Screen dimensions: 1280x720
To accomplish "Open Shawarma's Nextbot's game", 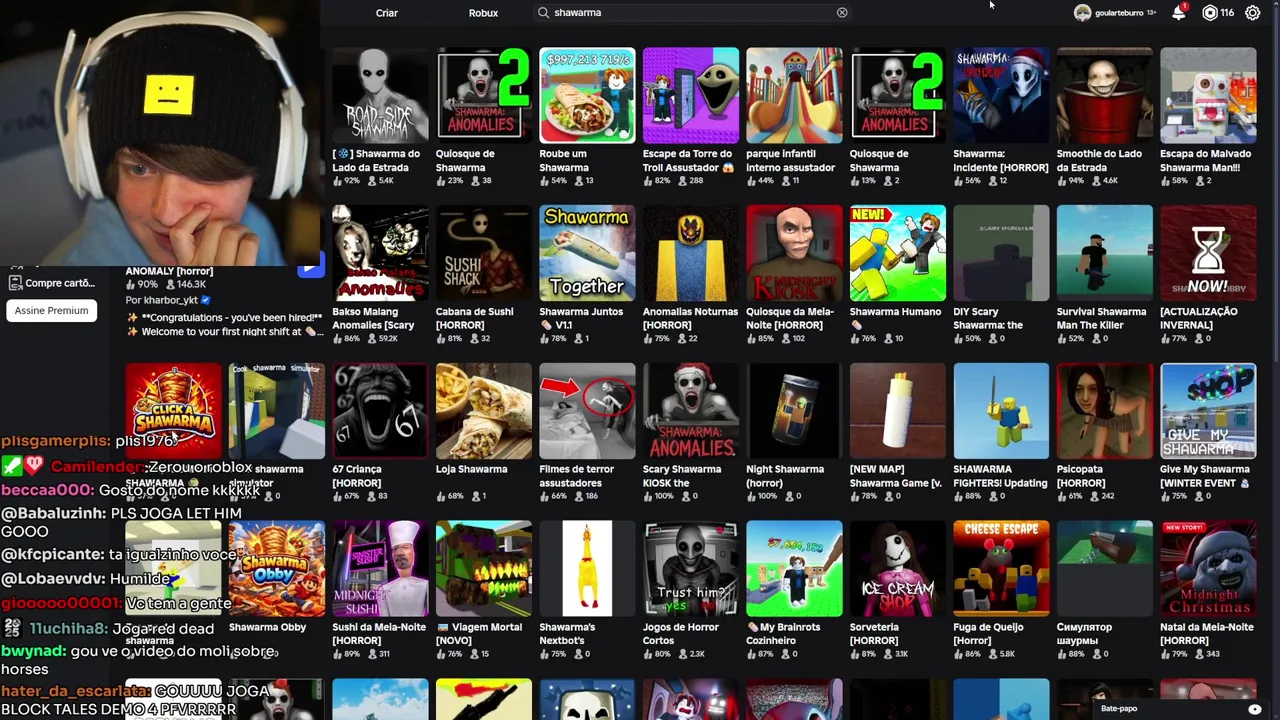I will pyautogui.click(x=587, y=569).
